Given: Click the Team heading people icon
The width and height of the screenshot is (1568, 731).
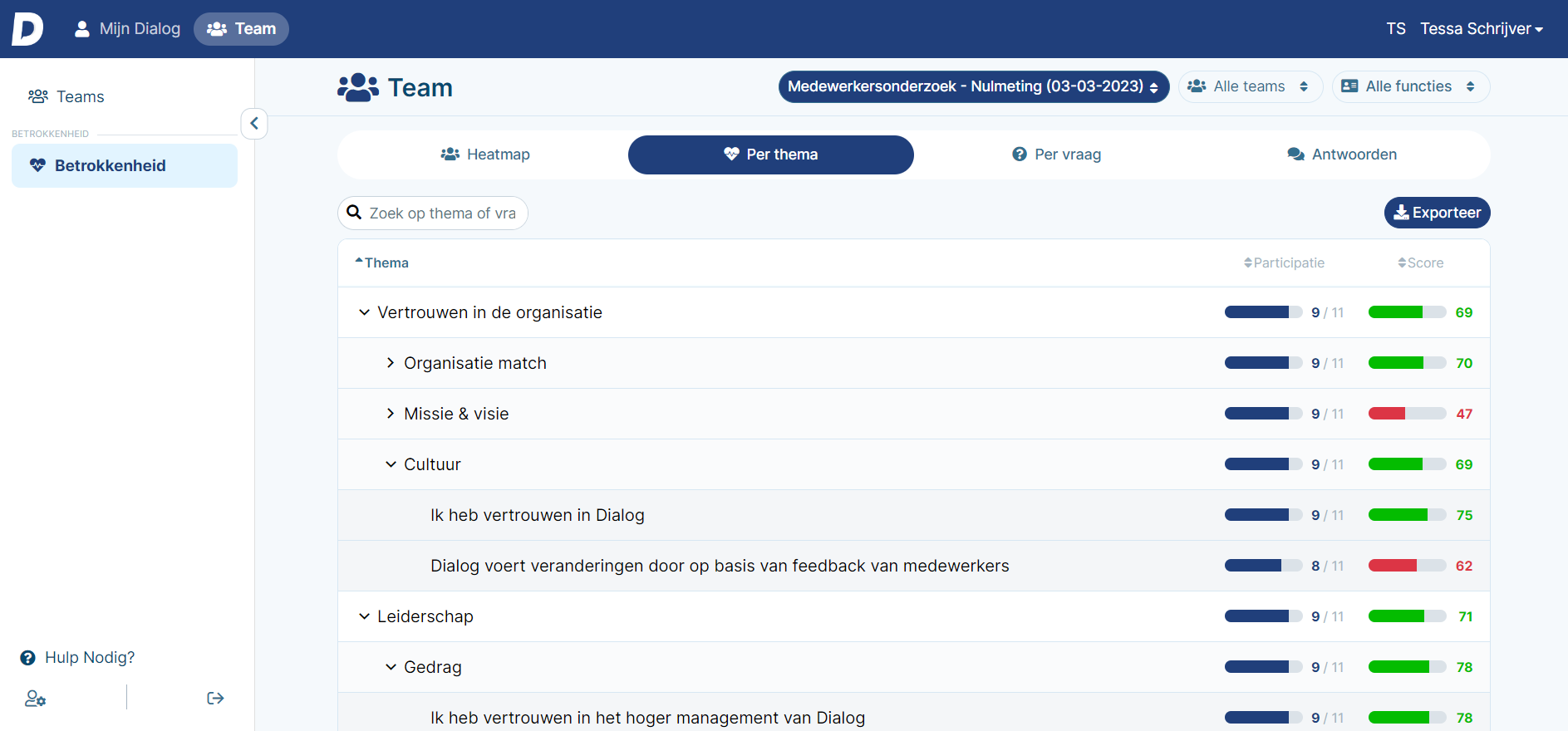Looking at the screenshot, I should pyautogui.click(x=358, y=87).
